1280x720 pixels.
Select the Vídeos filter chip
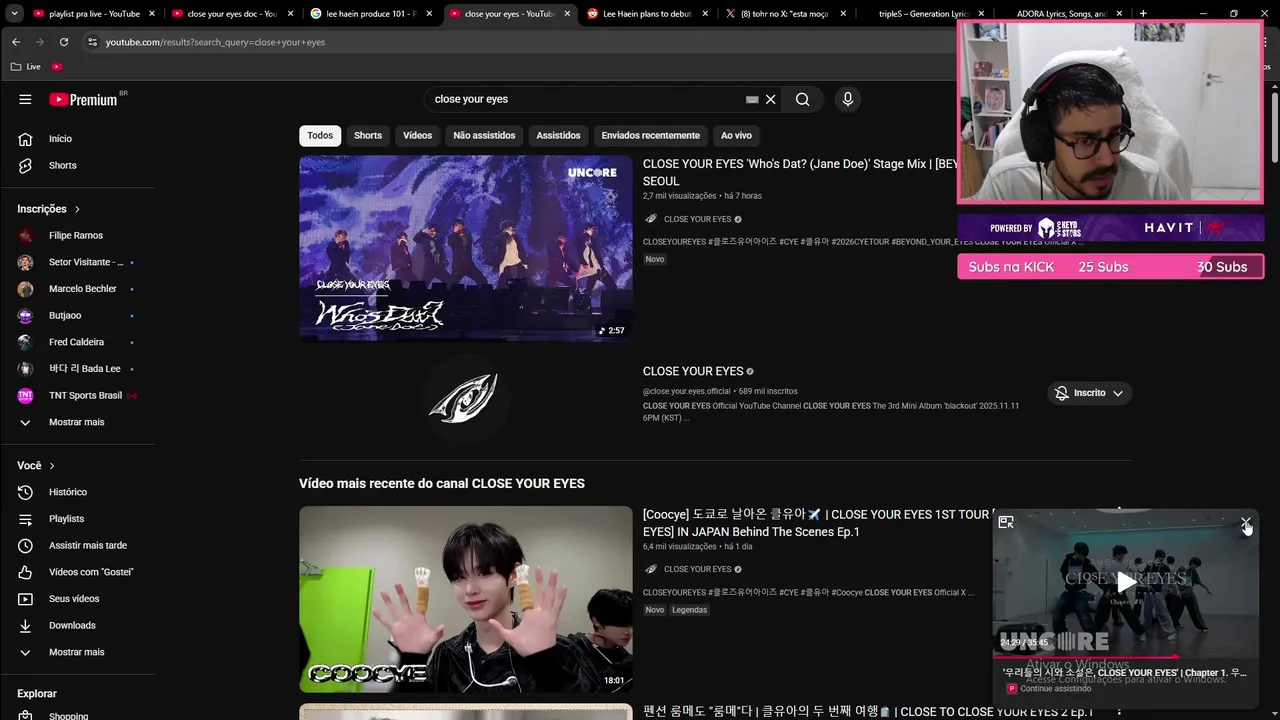tap(417, 136)
